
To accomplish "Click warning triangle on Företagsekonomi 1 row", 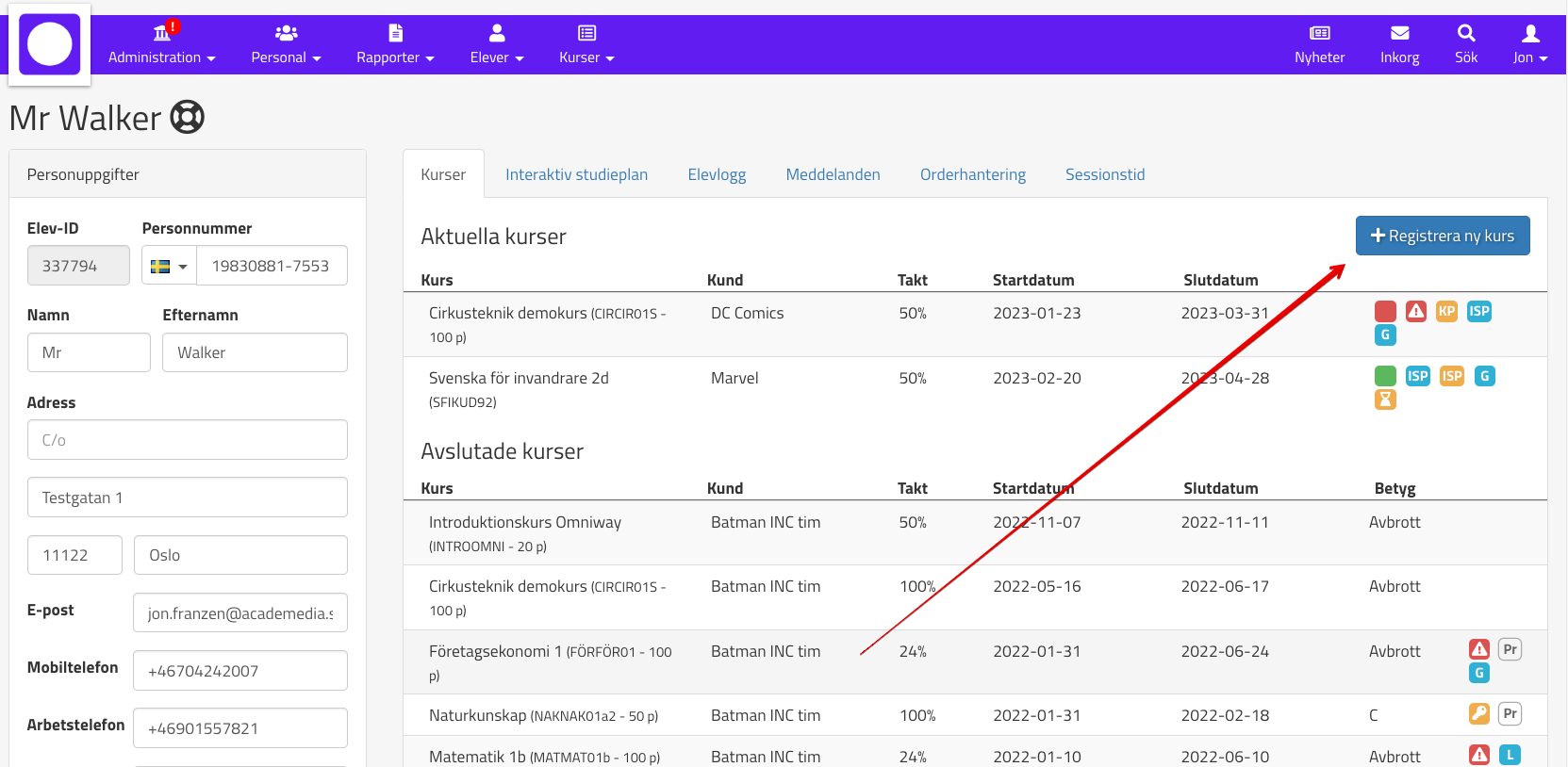I will 1478,649.
